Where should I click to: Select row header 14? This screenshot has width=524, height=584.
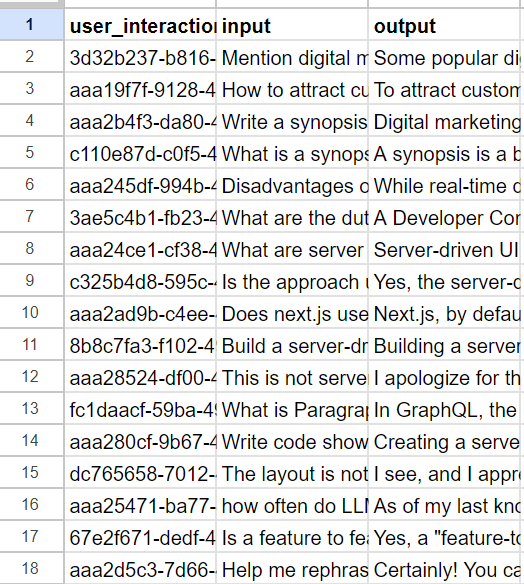[x=32, y=441]
